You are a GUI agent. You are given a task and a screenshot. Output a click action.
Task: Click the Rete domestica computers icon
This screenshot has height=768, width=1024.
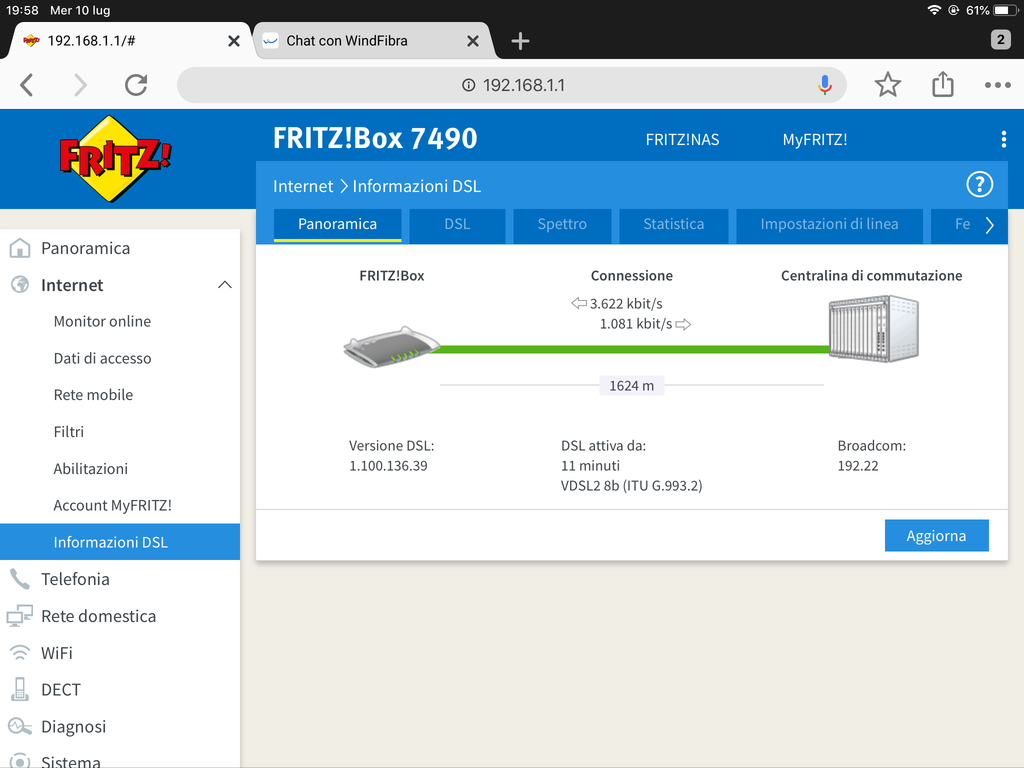(20, 616)
